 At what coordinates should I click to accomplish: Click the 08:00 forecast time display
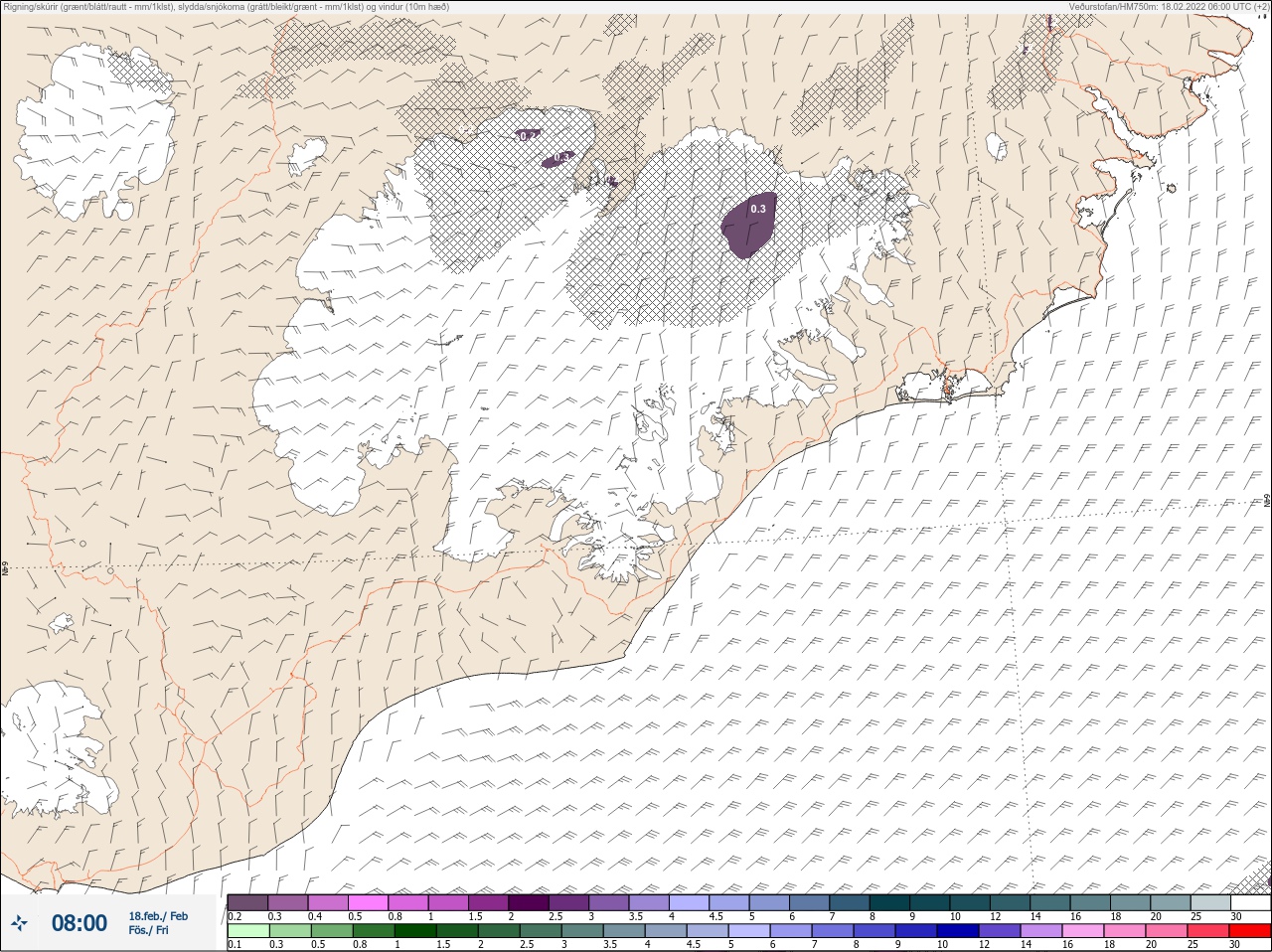[x=79, y=923]
